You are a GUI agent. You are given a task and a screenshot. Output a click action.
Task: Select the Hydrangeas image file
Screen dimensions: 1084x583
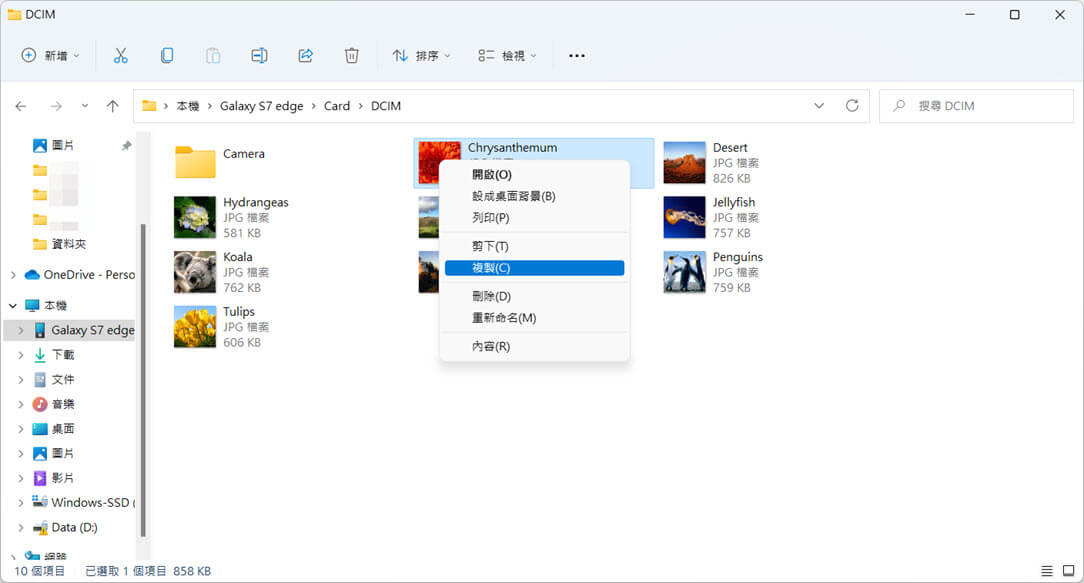[232, 217]
